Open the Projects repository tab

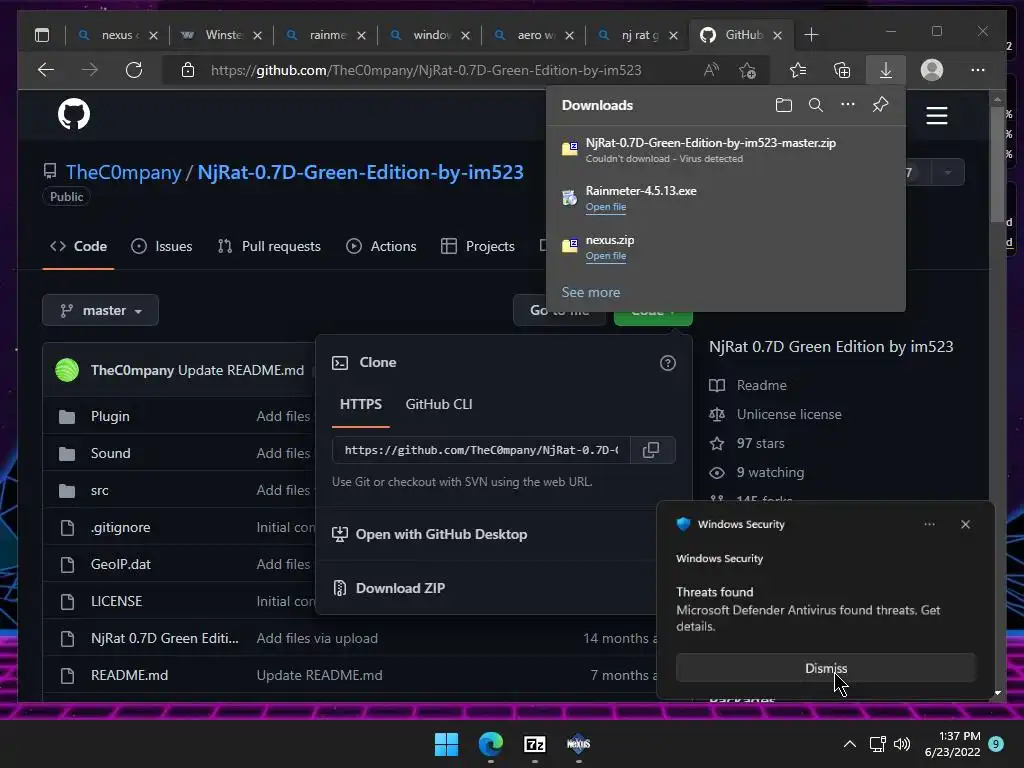point(478,246)
